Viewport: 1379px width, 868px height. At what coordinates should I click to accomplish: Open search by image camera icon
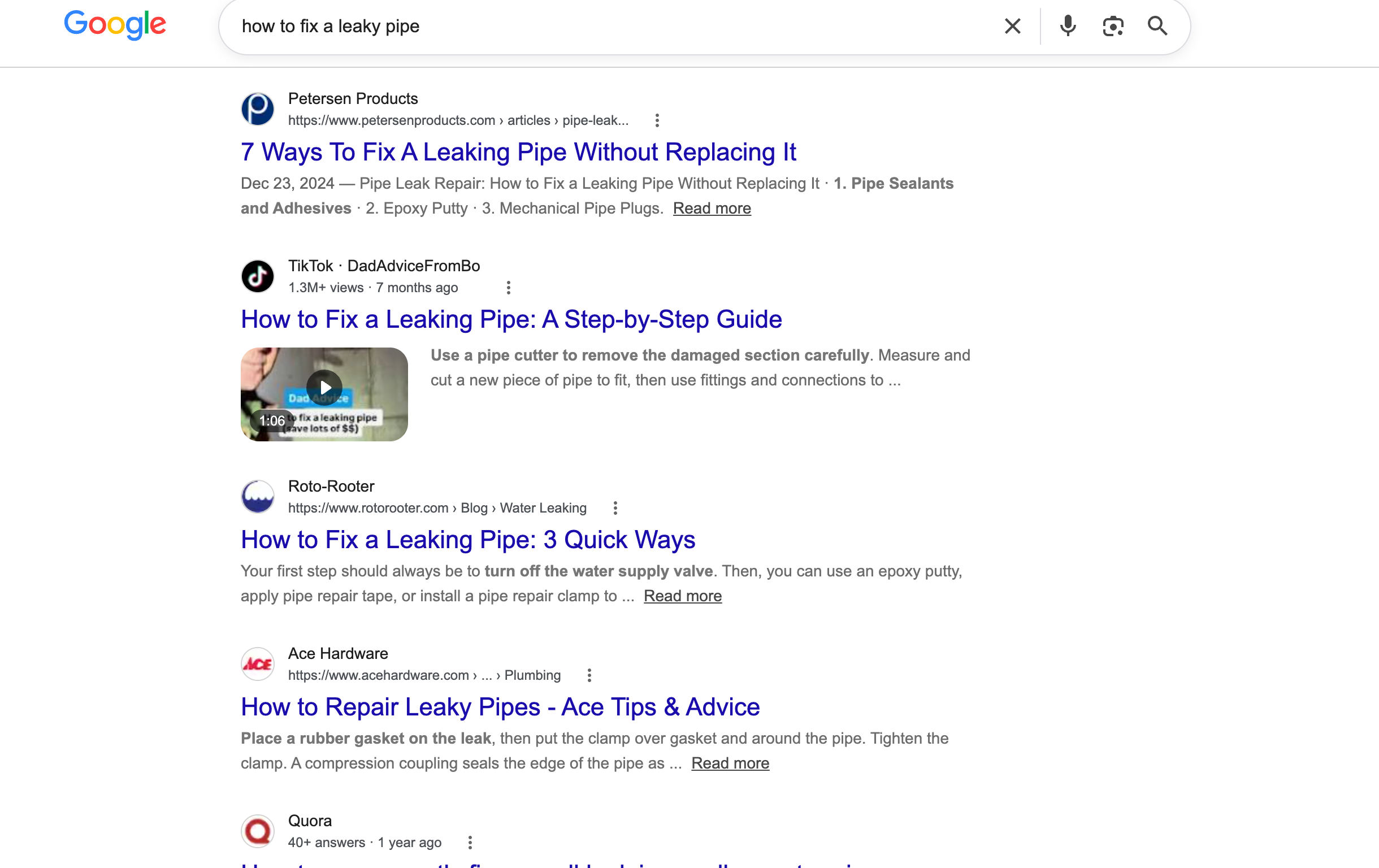click(1113, 27)
